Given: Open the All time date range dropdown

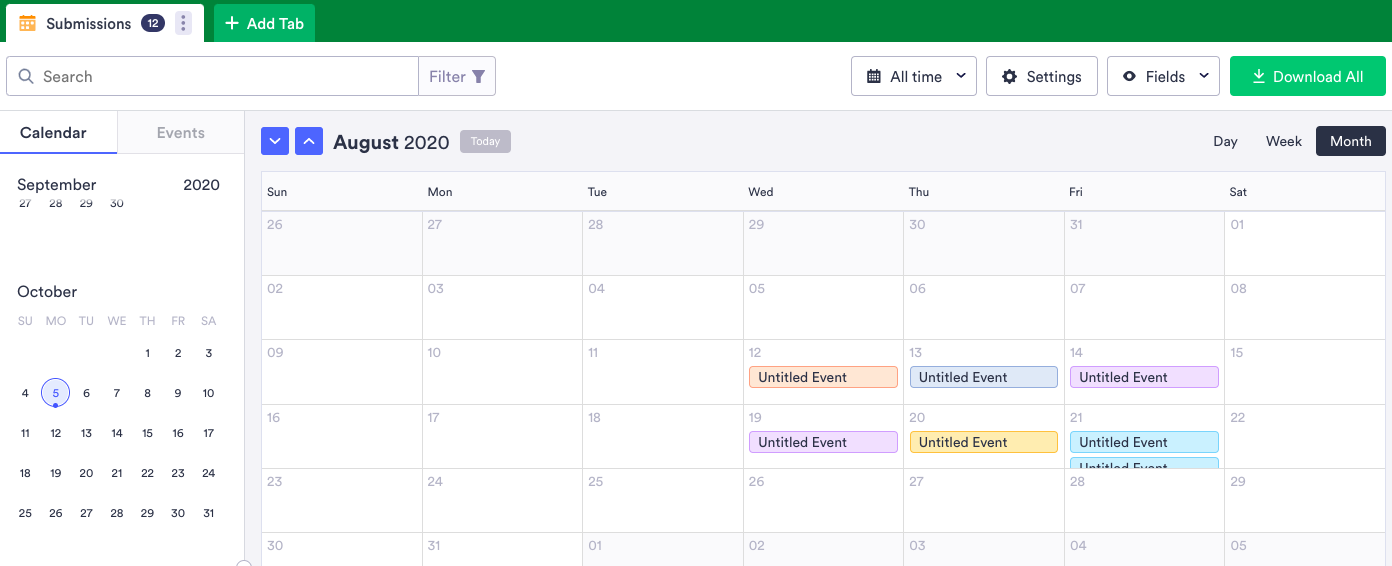Looking at the screenshot, I should 914,77.
